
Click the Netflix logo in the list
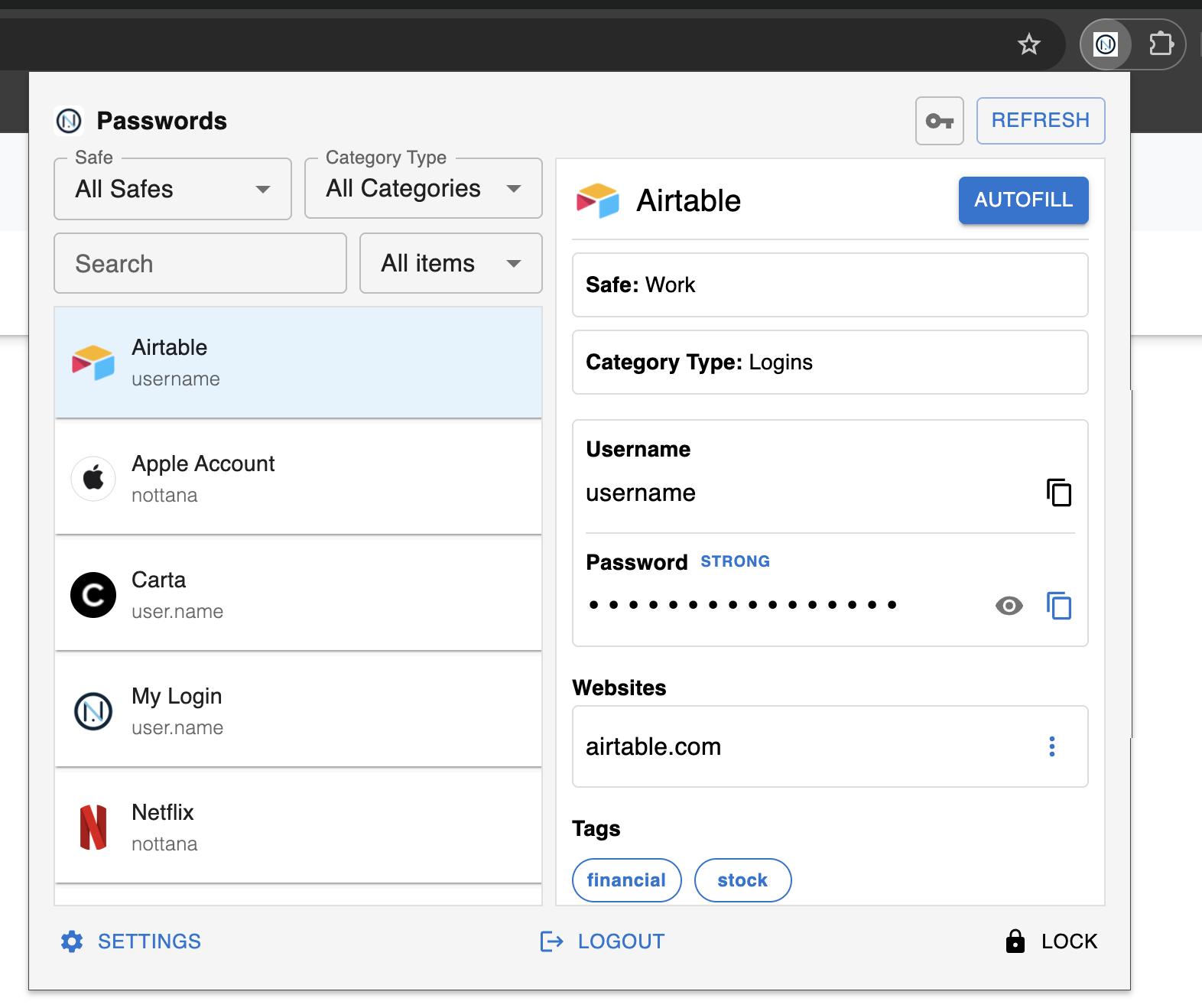point(93,828)
